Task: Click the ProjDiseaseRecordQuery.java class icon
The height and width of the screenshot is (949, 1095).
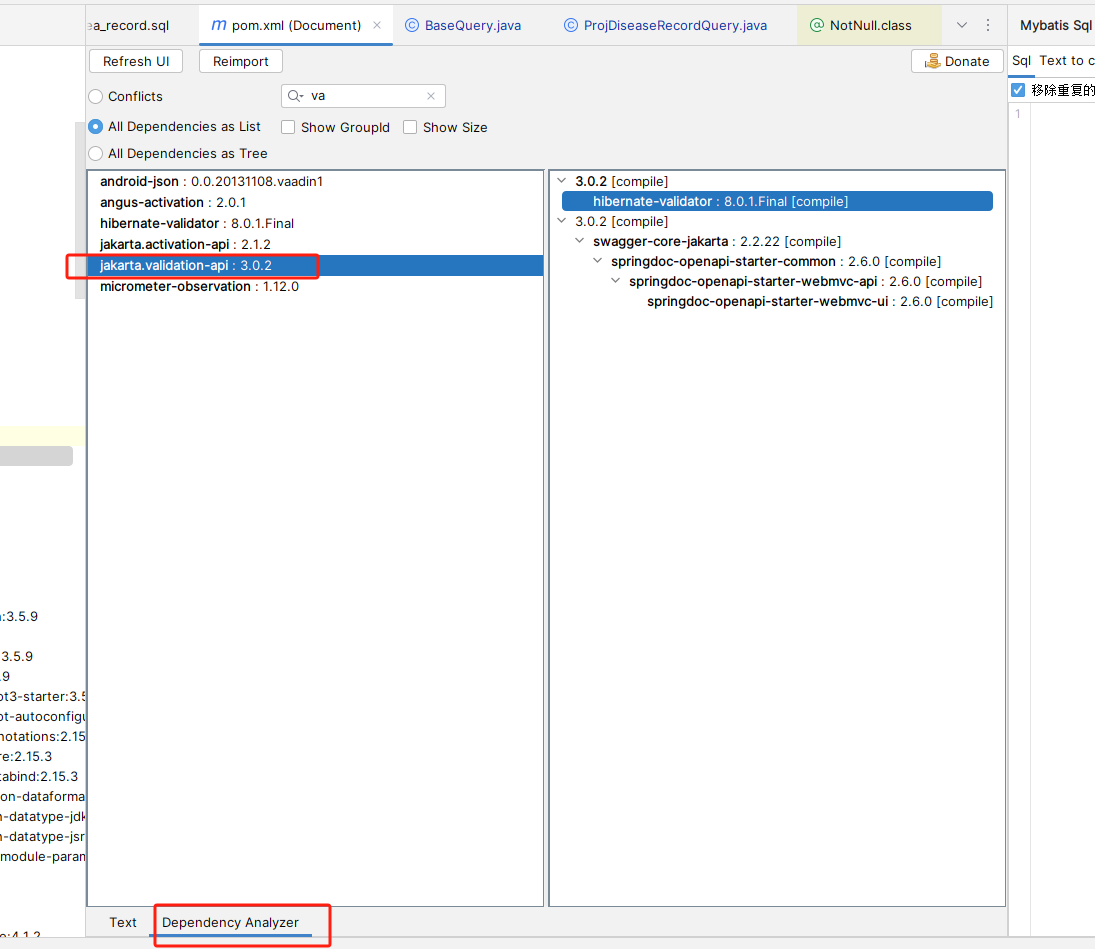Action: point(570,25)
